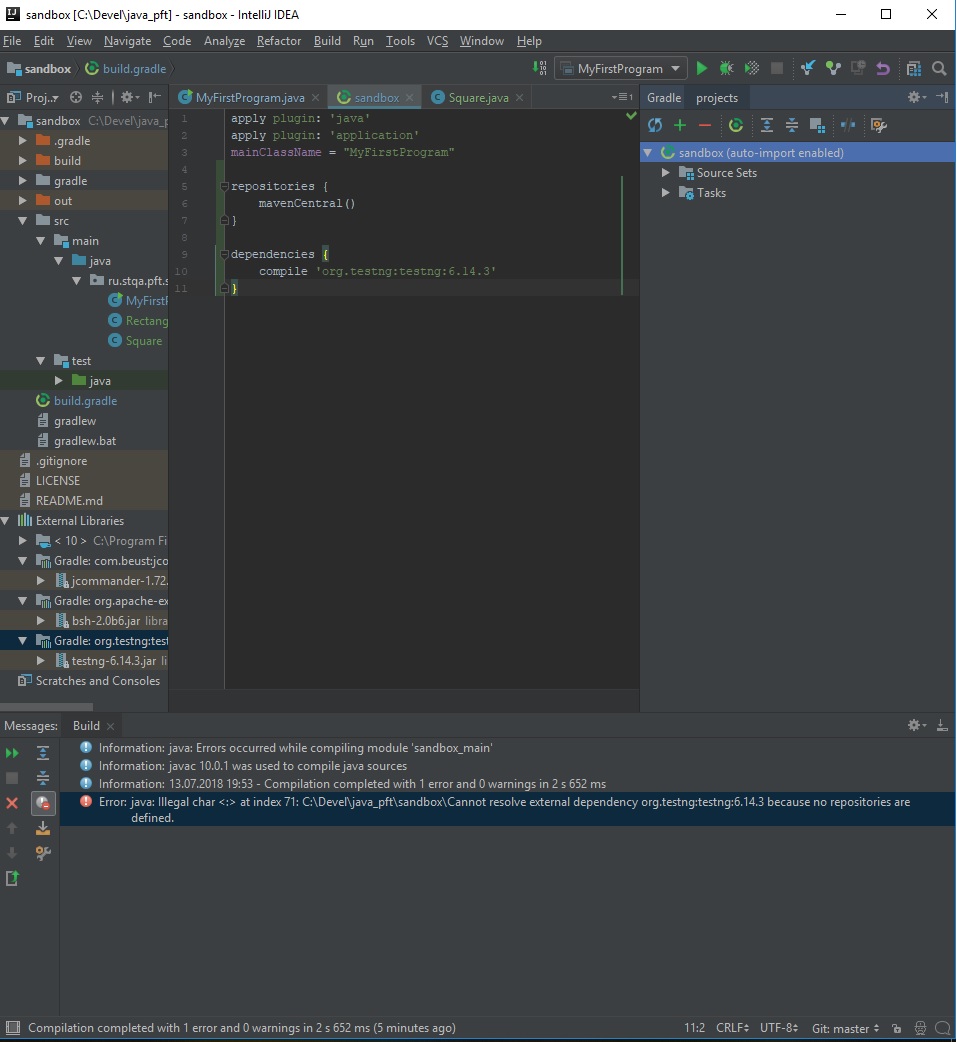Viewport: 957px width, 1042px height.
Task: Expand all nodes in Gradle panel
Action: 766,125
